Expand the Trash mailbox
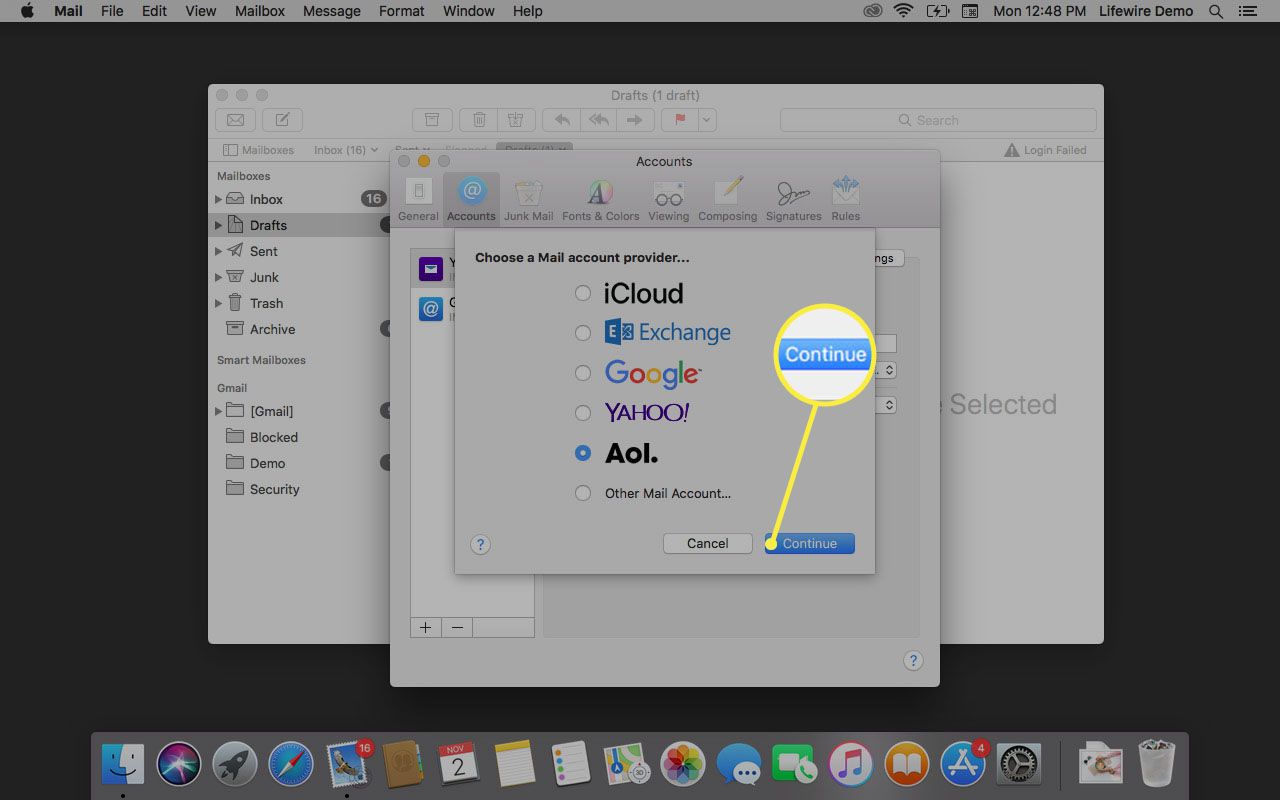Image resolution: width=1280 pixels, height=800 pixels. 218,303
